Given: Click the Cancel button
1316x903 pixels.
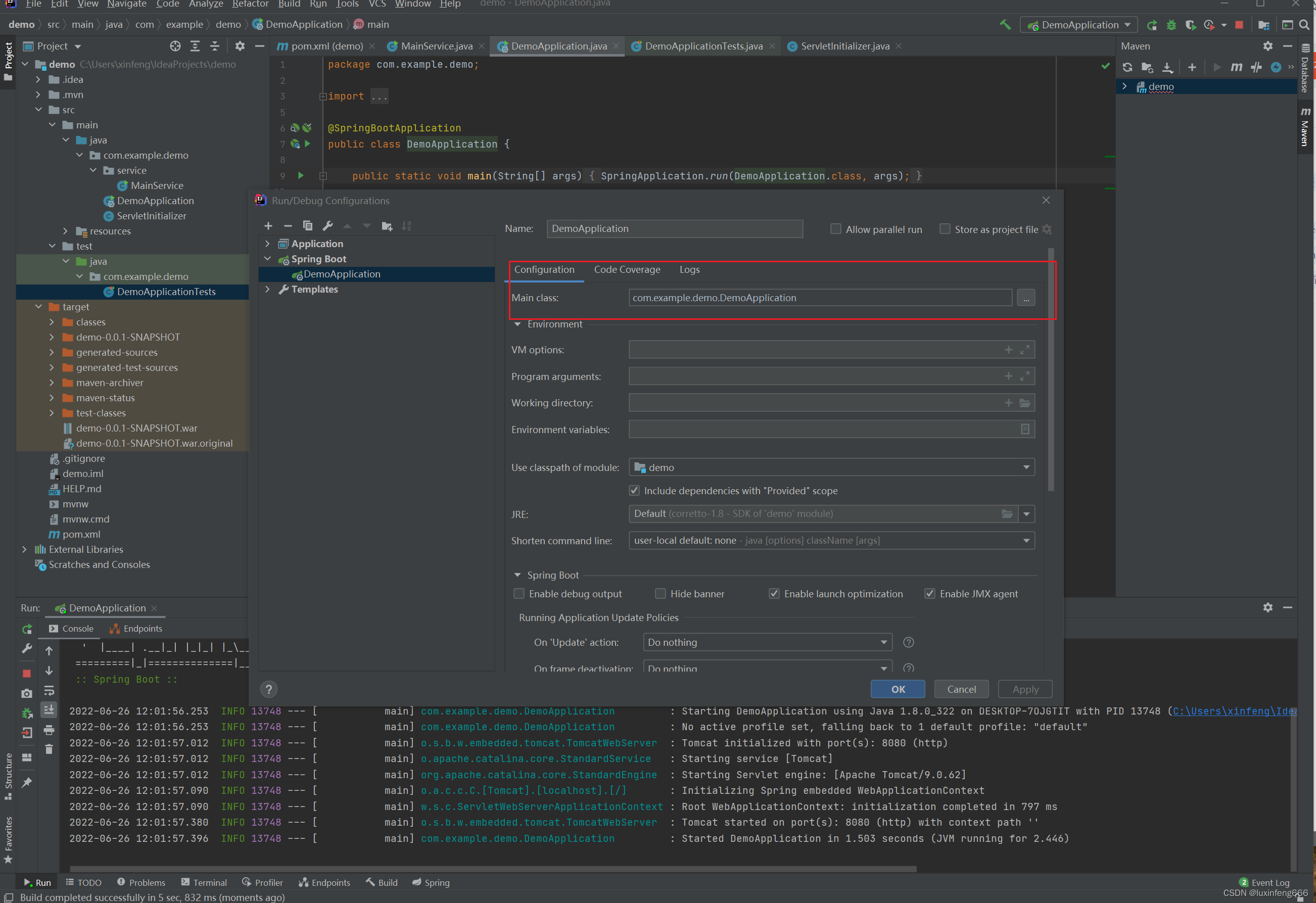Looking at the screenshot, I should pyautogui.click(x=961, y=689).
